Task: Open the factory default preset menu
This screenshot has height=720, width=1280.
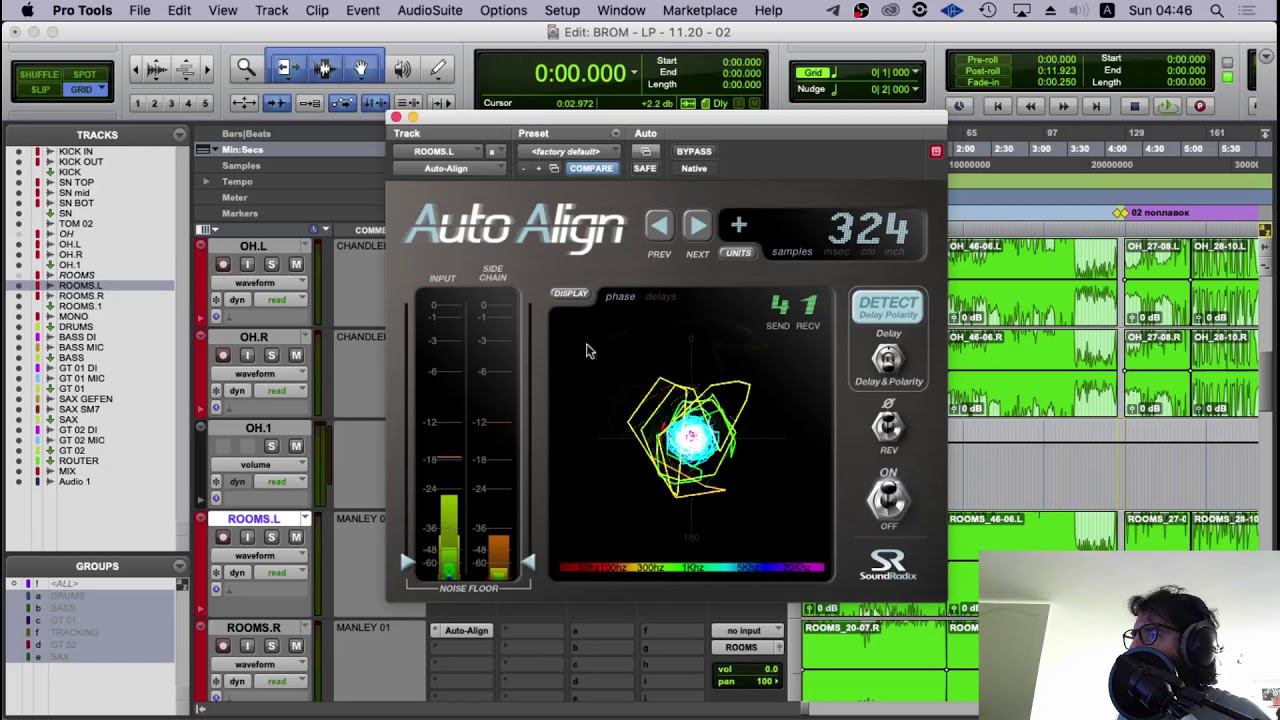Action: tap(569, 152)
